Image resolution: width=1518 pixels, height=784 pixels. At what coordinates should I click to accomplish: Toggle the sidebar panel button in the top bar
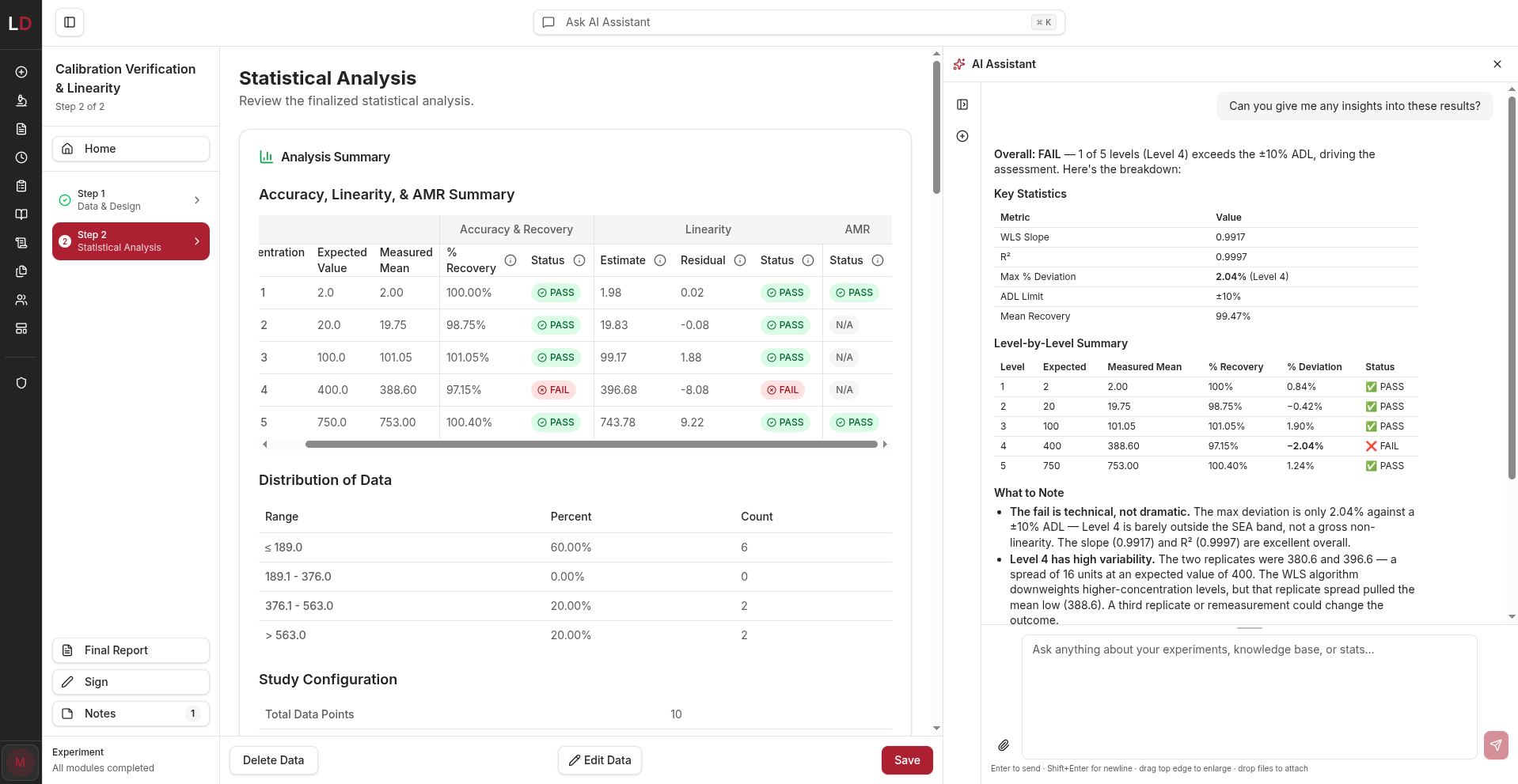(70, 22)
